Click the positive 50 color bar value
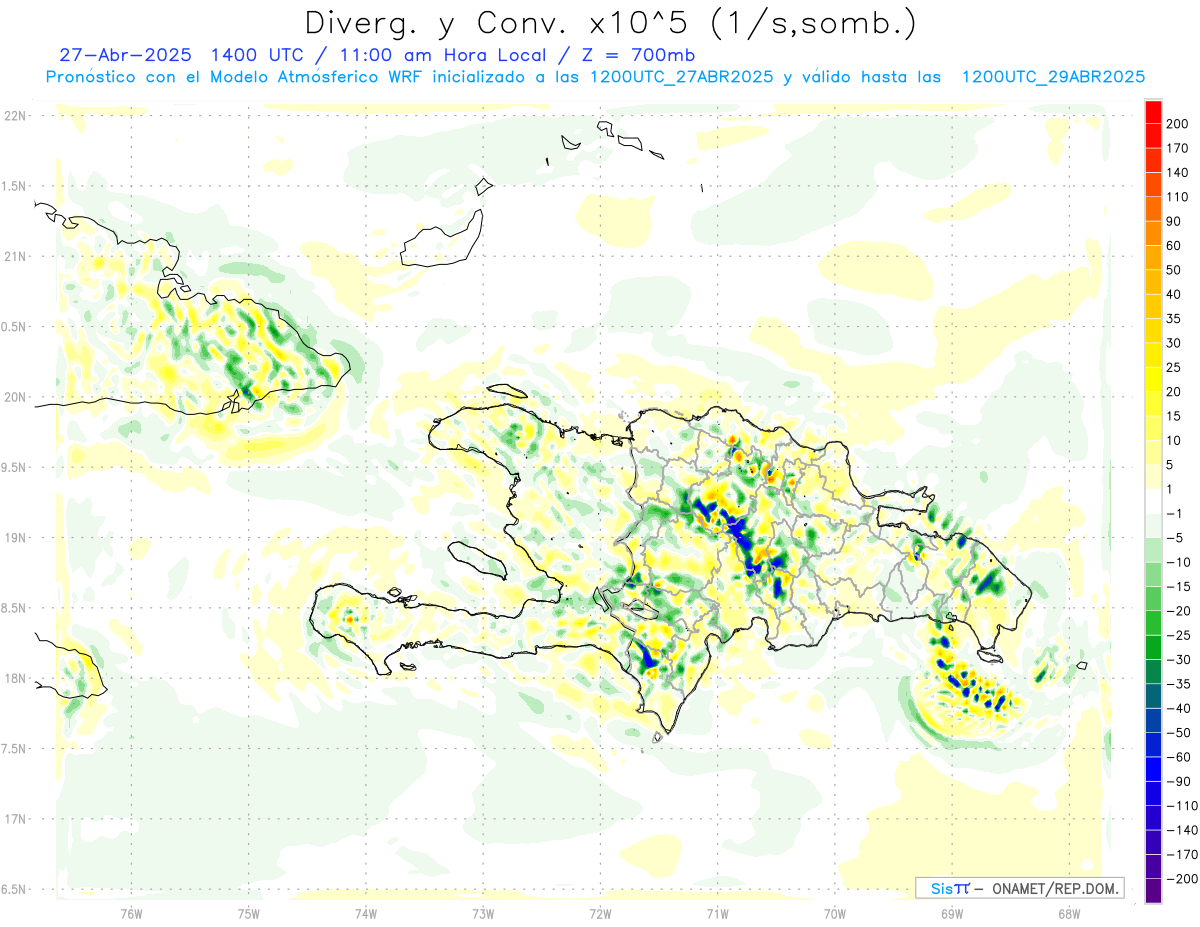Viewport: 1200px width, 927px height. (1175, 270)
